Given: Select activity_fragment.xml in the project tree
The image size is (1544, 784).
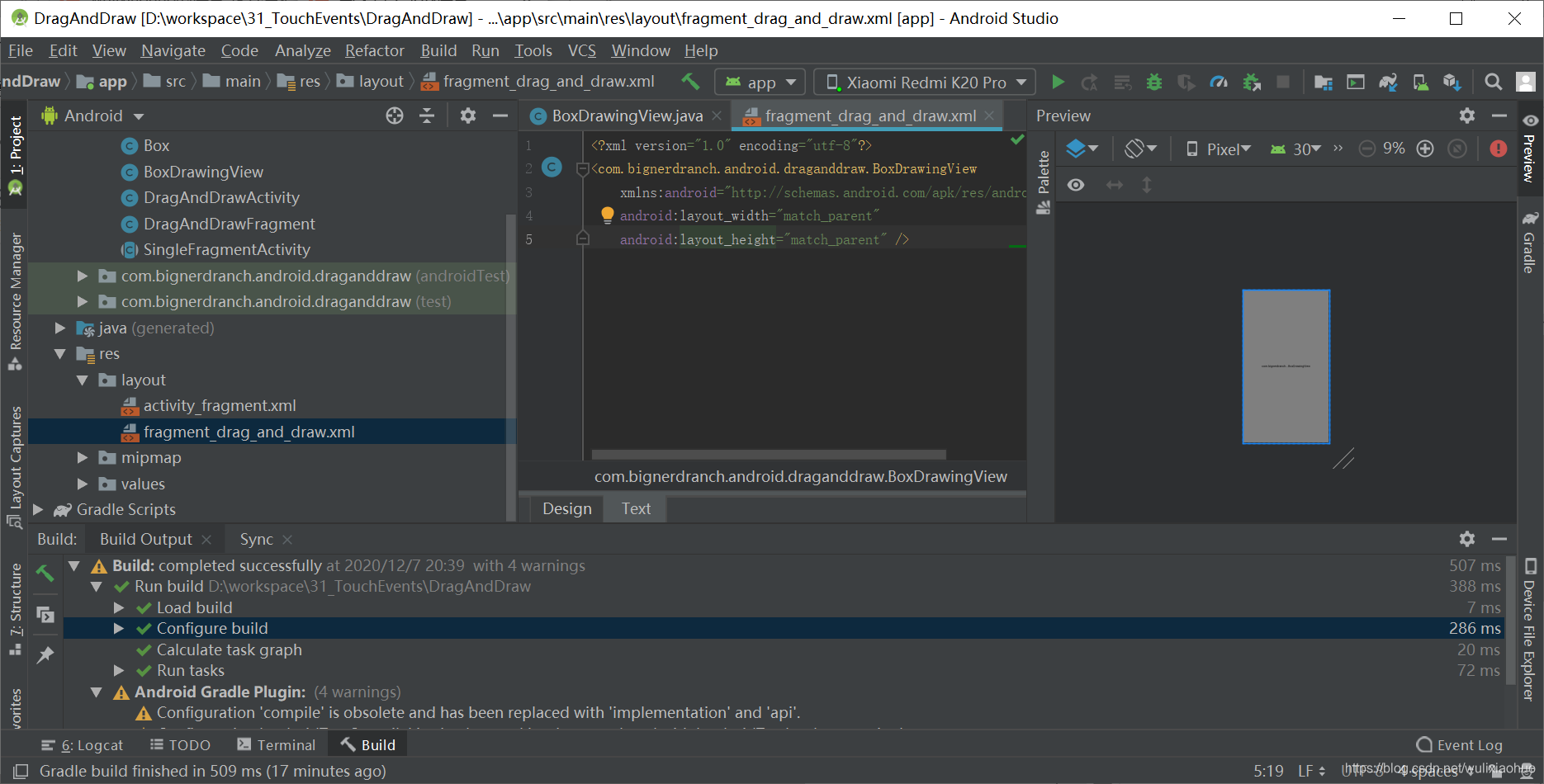Looking at the screenshot, I should coord(219,405).
